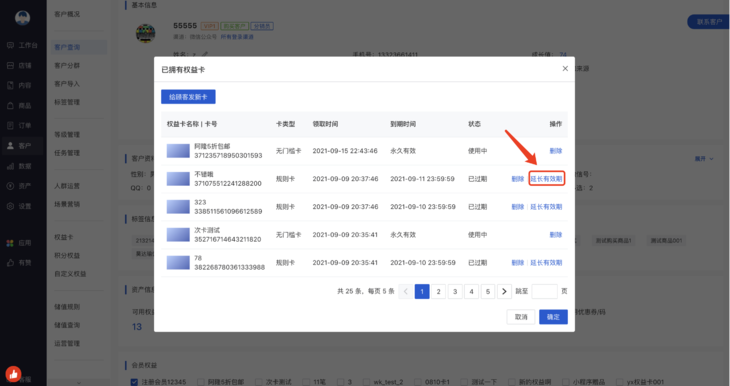Click the 跳至 page number input field
The width and height of the screenshot is (730, 386).
pyautogui.click(x=544, y=291)
